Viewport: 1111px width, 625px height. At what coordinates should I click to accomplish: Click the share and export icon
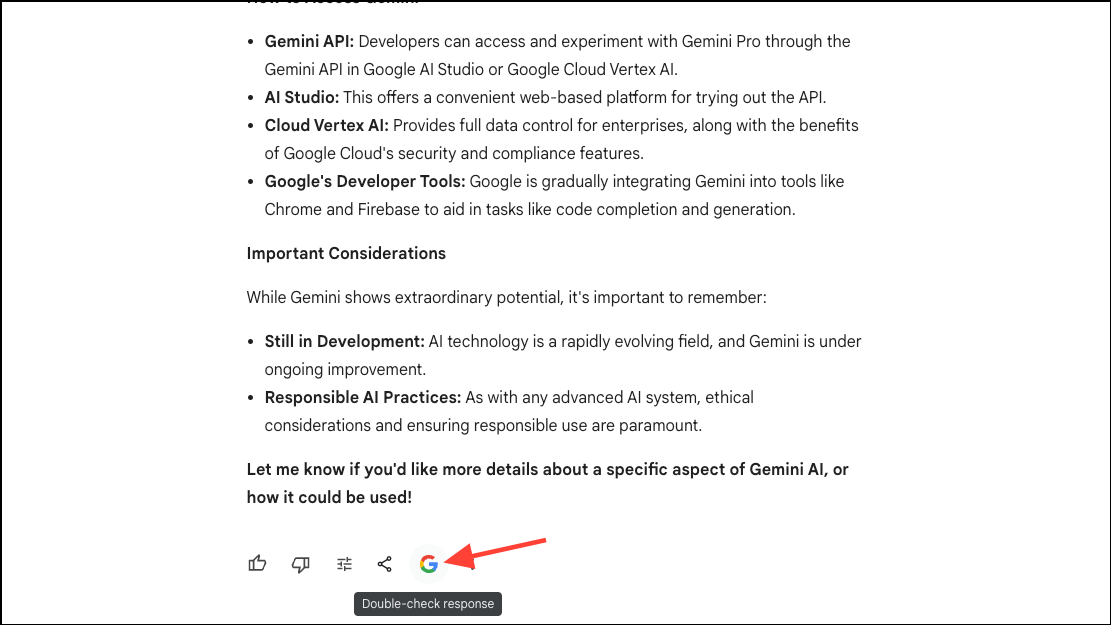coord(385,563)
